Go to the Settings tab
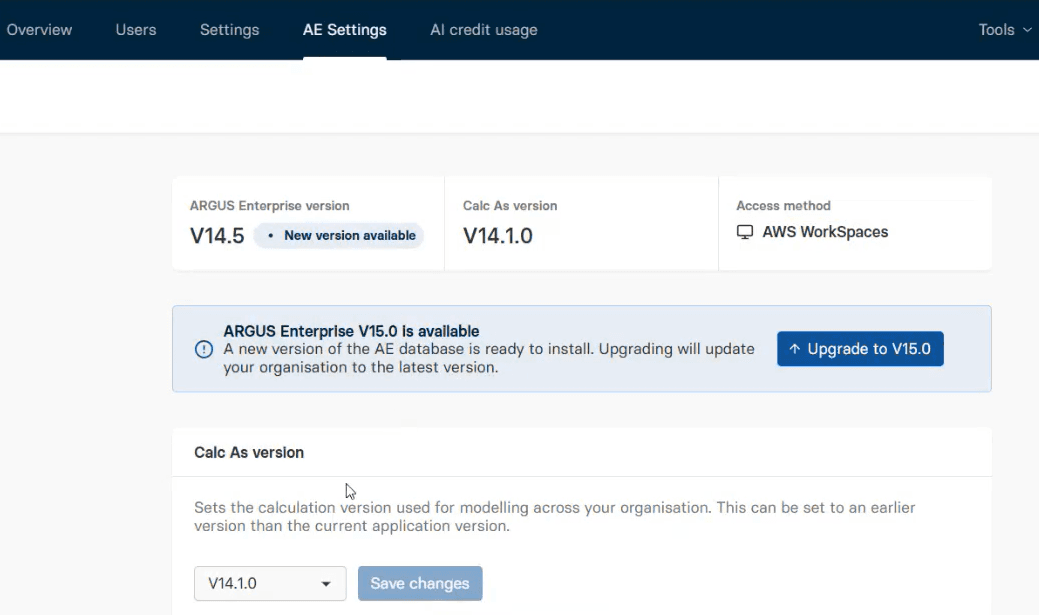1039x615 pixels. pos(229,30)
